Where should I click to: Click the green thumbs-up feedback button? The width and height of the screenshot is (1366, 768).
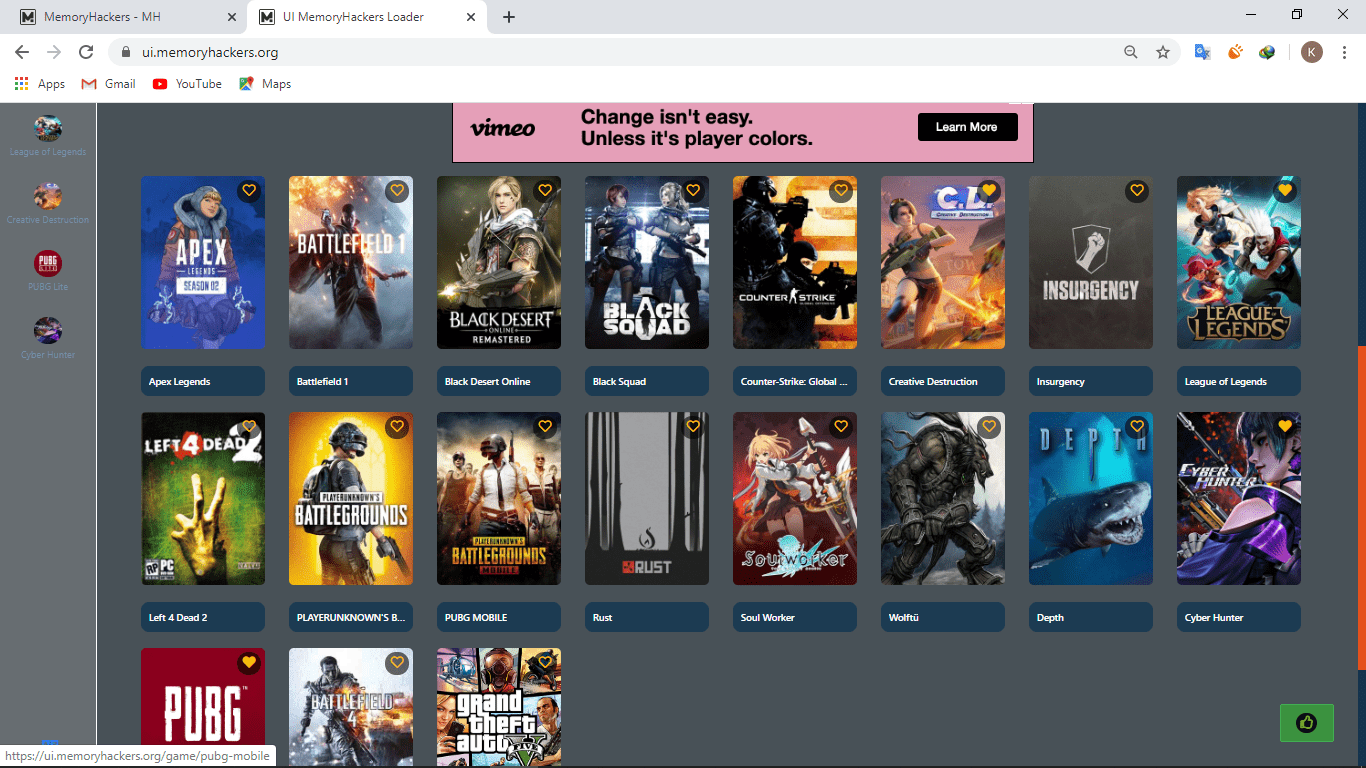(x=1307, y=723)
